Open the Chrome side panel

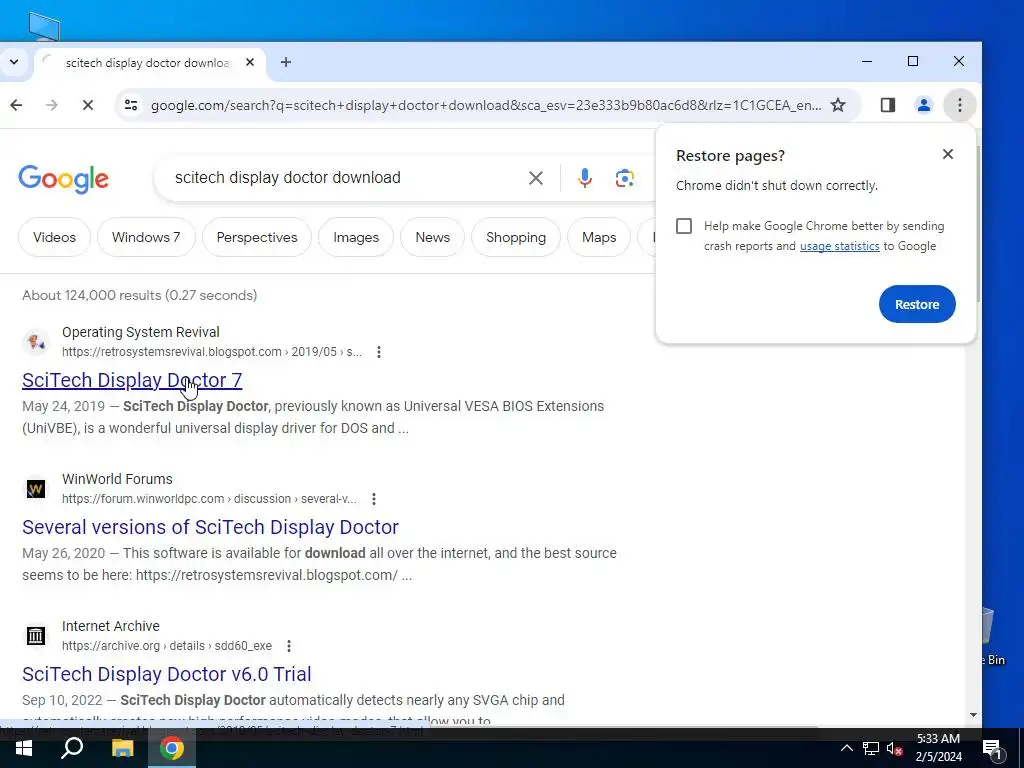point(888,105)
